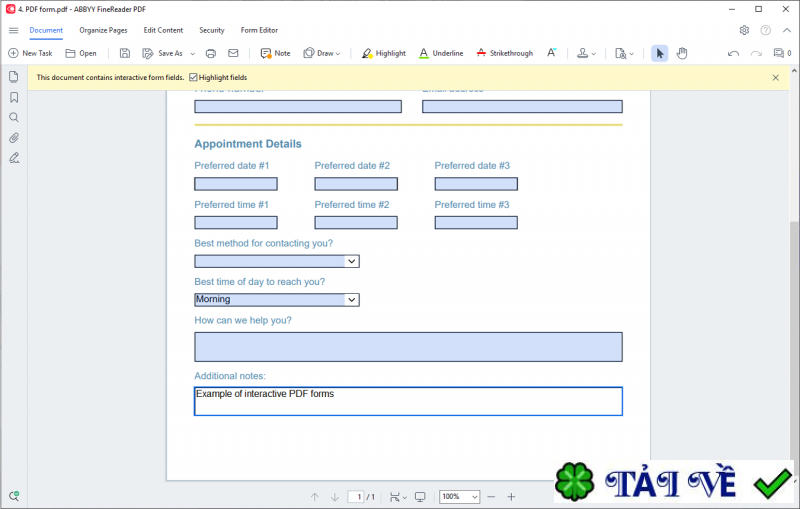Image resolution: width=800 pixels, height=509 pixels.
Task: Click Save As in the toolbar
Action: click(x=163, y=53)
